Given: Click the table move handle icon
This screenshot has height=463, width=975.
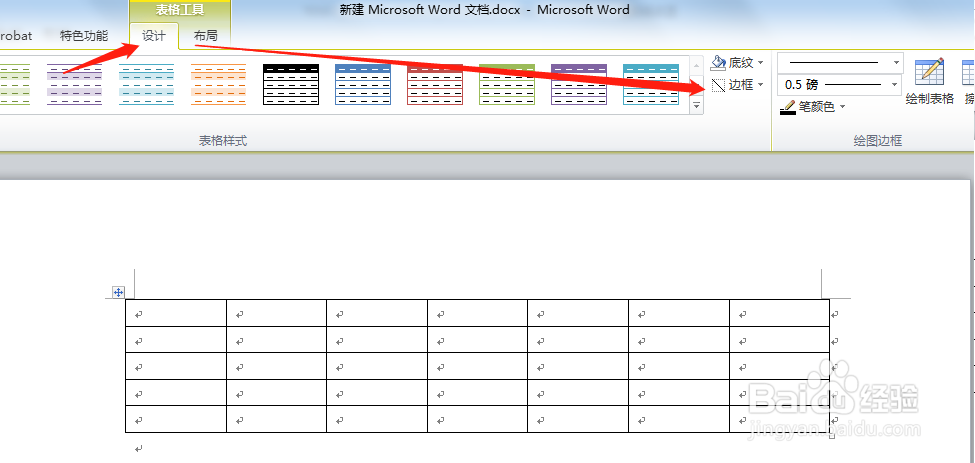Looking at the screenshot, I should tap(118, 292).
